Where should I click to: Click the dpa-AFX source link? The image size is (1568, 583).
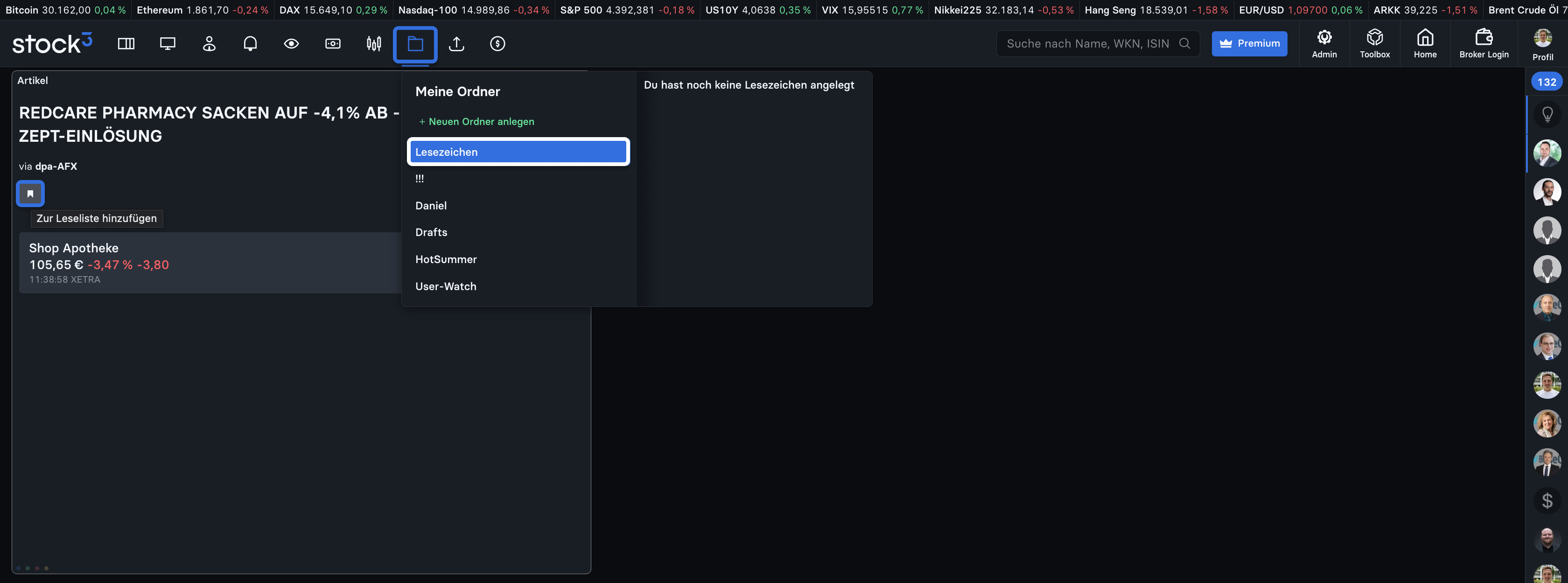pyautogui.click(x=56, y=166)
